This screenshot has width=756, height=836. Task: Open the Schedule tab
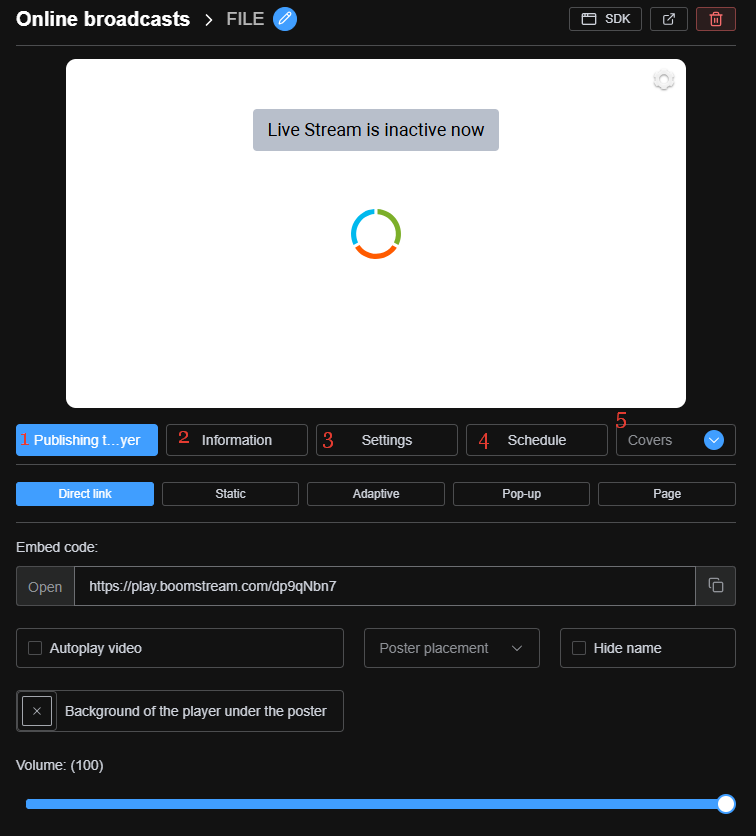coord(536,440)
